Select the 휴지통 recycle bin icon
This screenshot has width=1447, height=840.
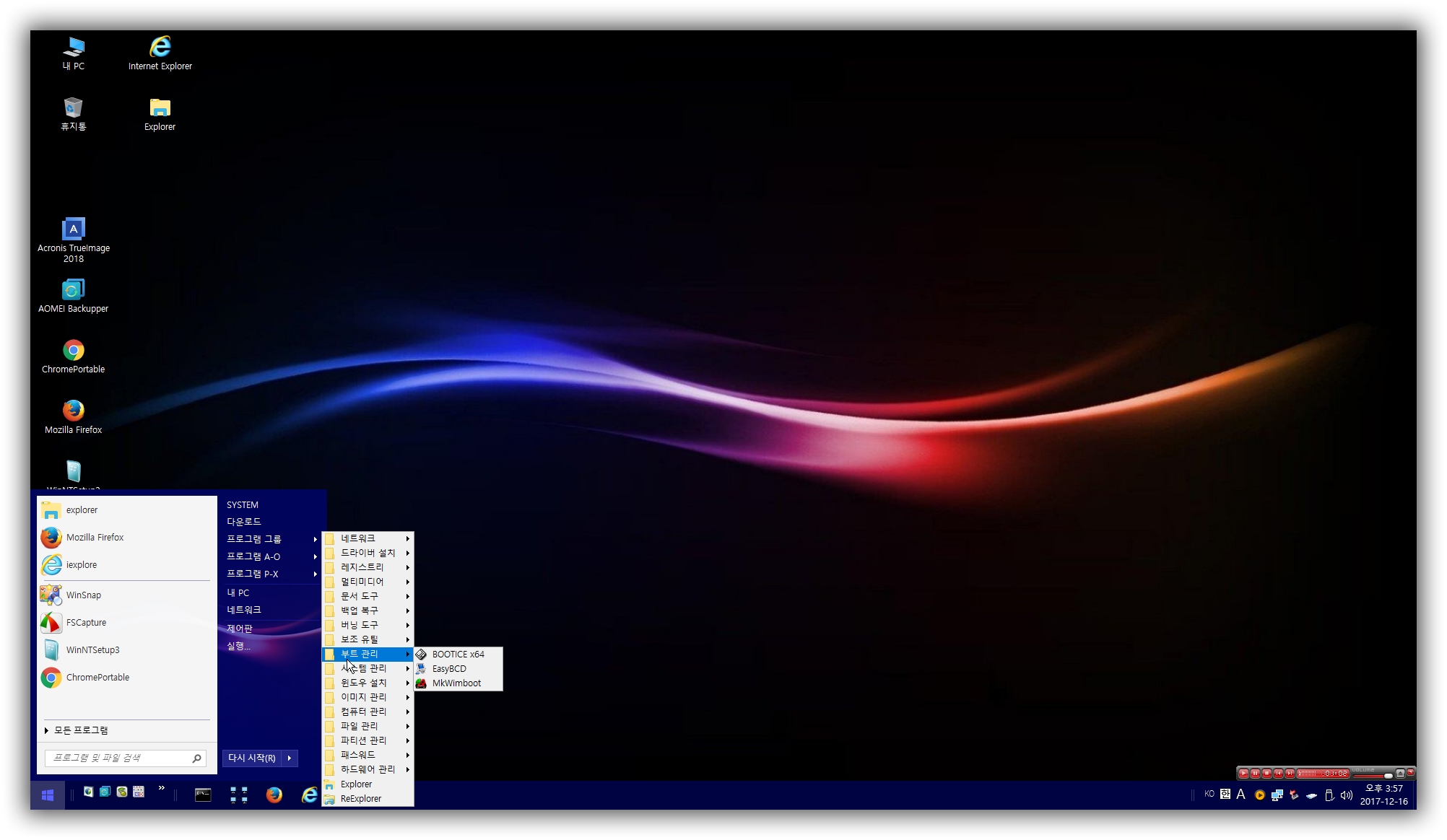[74, 114]
